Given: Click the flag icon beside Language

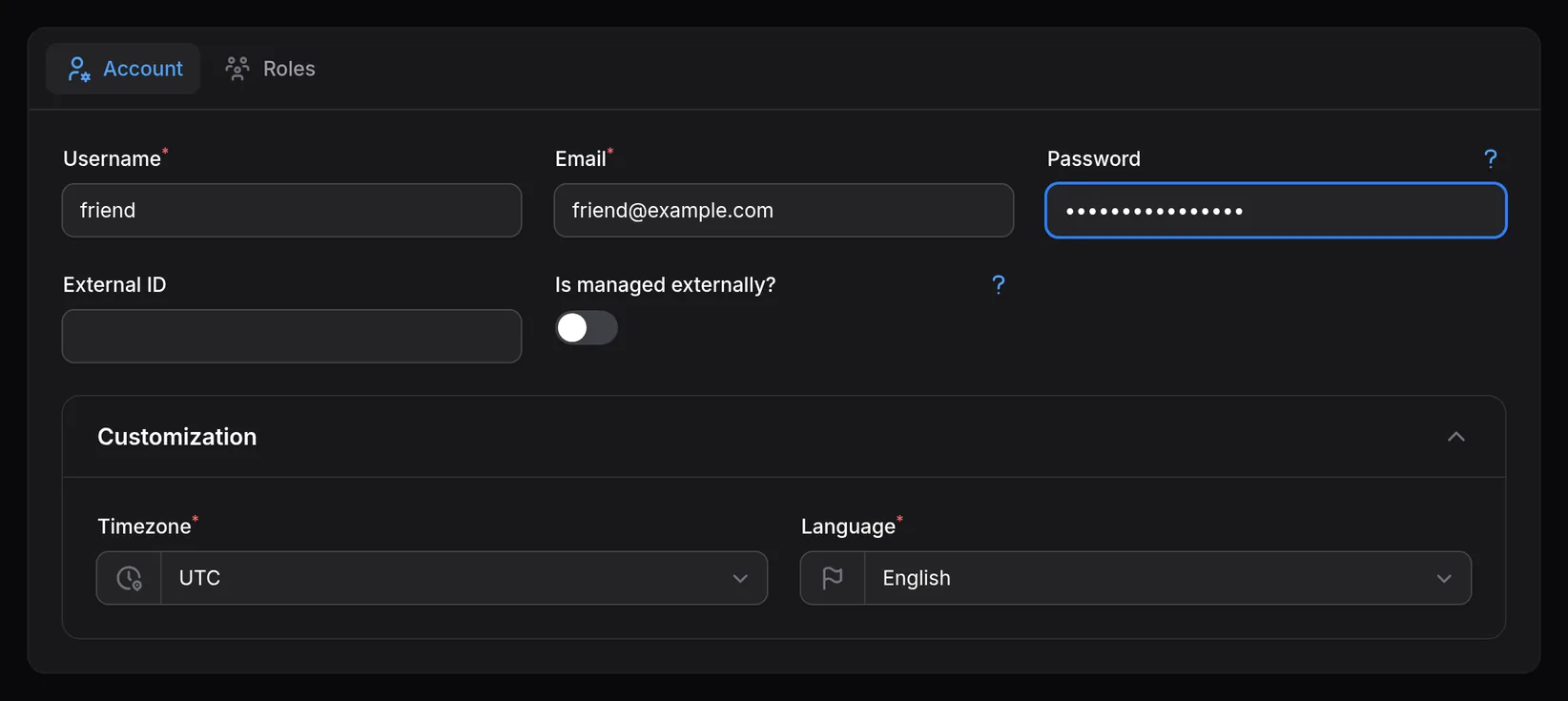Looking at the screenshot, I should (x=833, y=578).
